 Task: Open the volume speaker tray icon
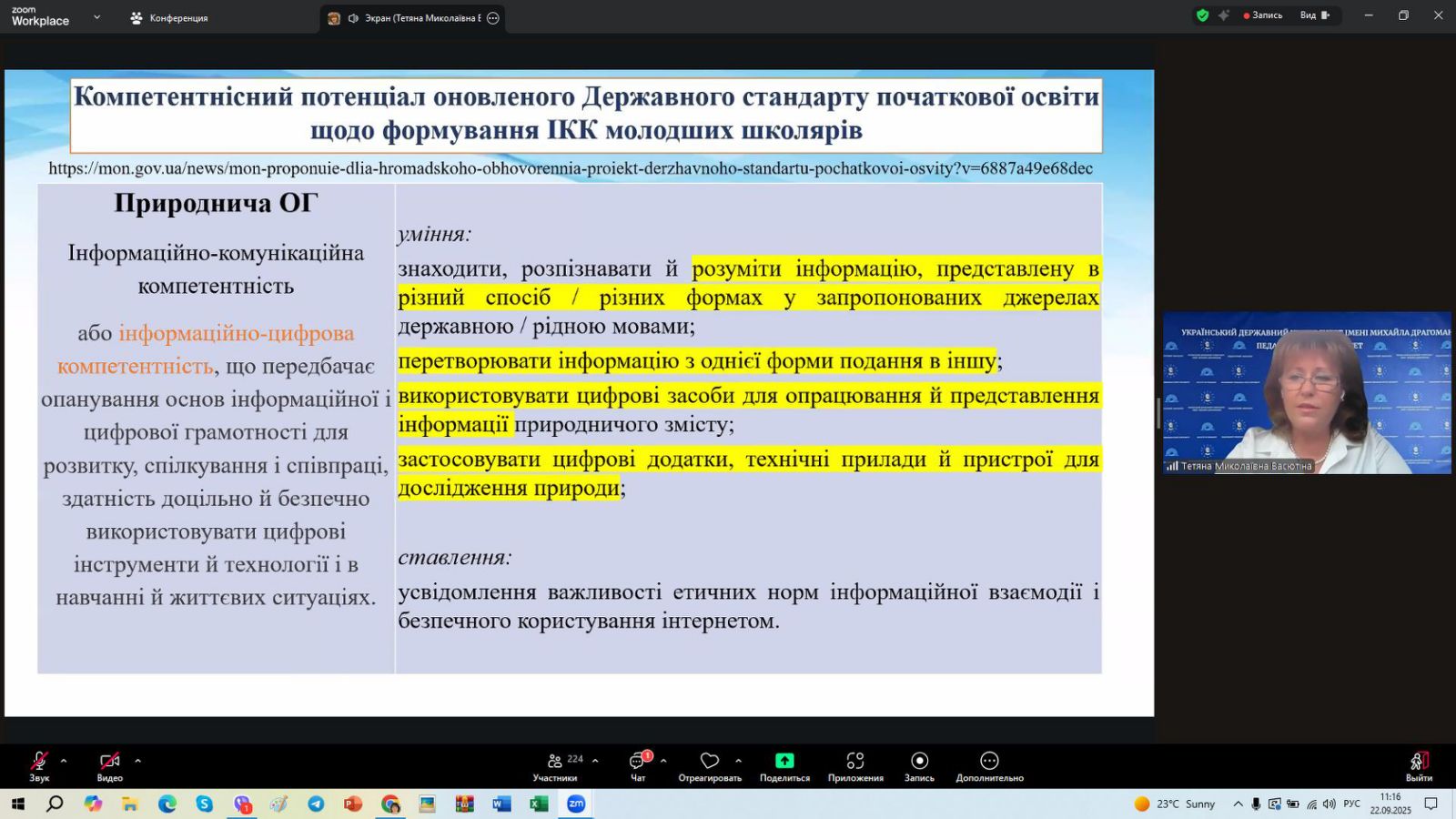(1330, 804)
